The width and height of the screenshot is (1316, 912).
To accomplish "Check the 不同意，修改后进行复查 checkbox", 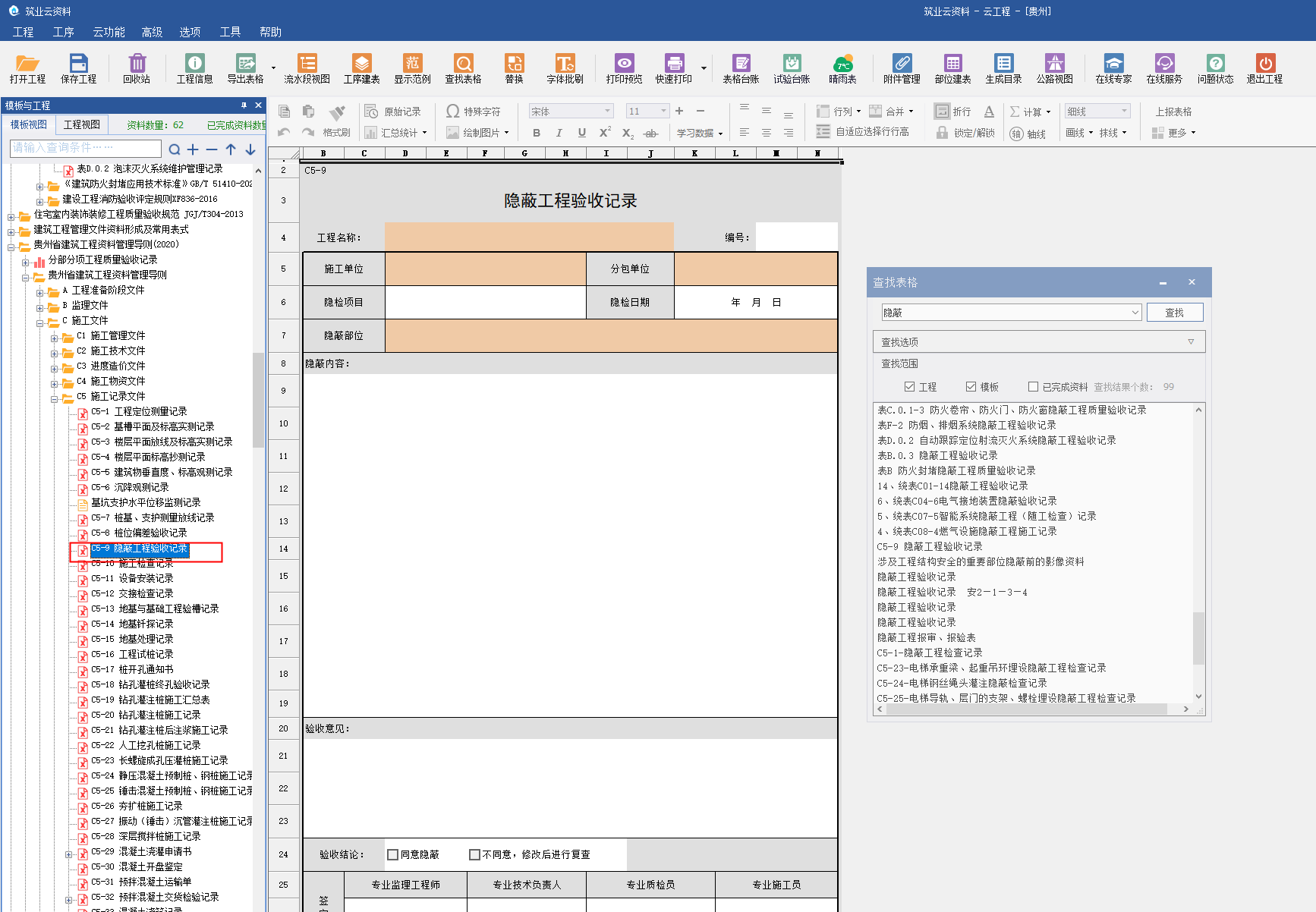I will click(474, 854).
